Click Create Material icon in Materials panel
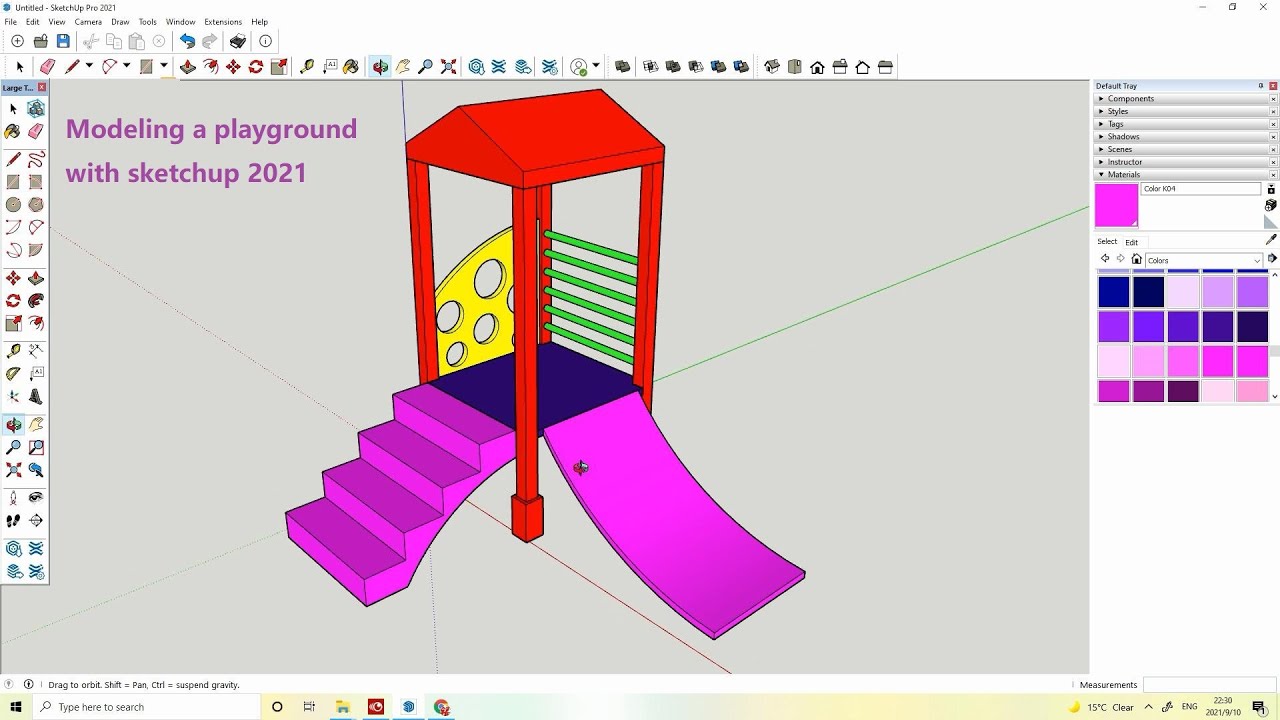1280x720 pixels. pos(1271,205)
